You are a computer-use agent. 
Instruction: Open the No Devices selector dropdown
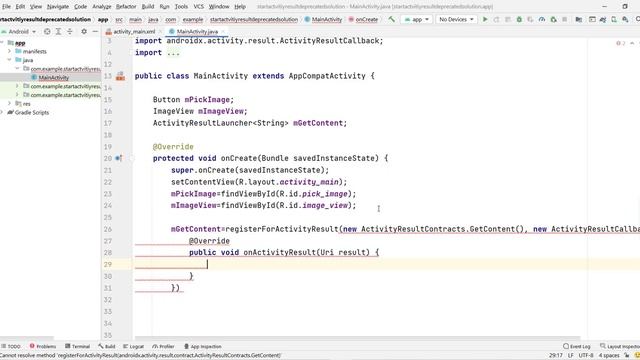(x=456, y=19)
